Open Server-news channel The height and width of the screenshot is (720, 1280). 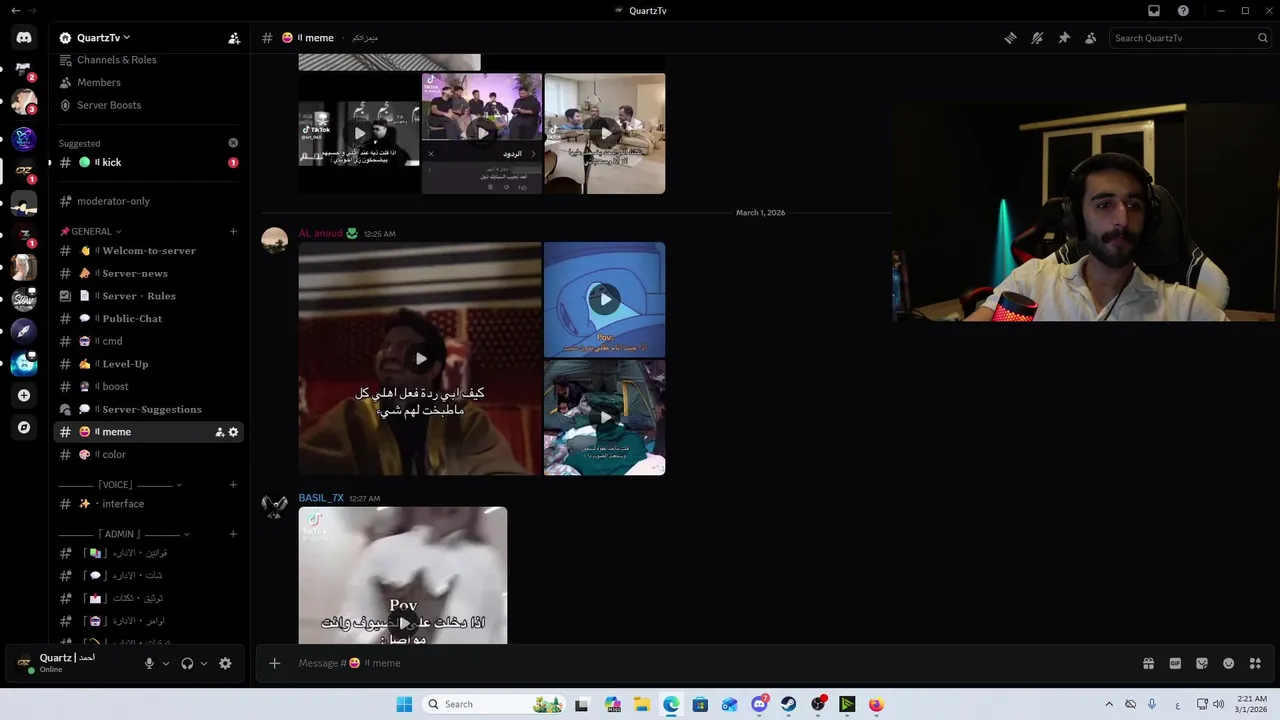(148, 273)
